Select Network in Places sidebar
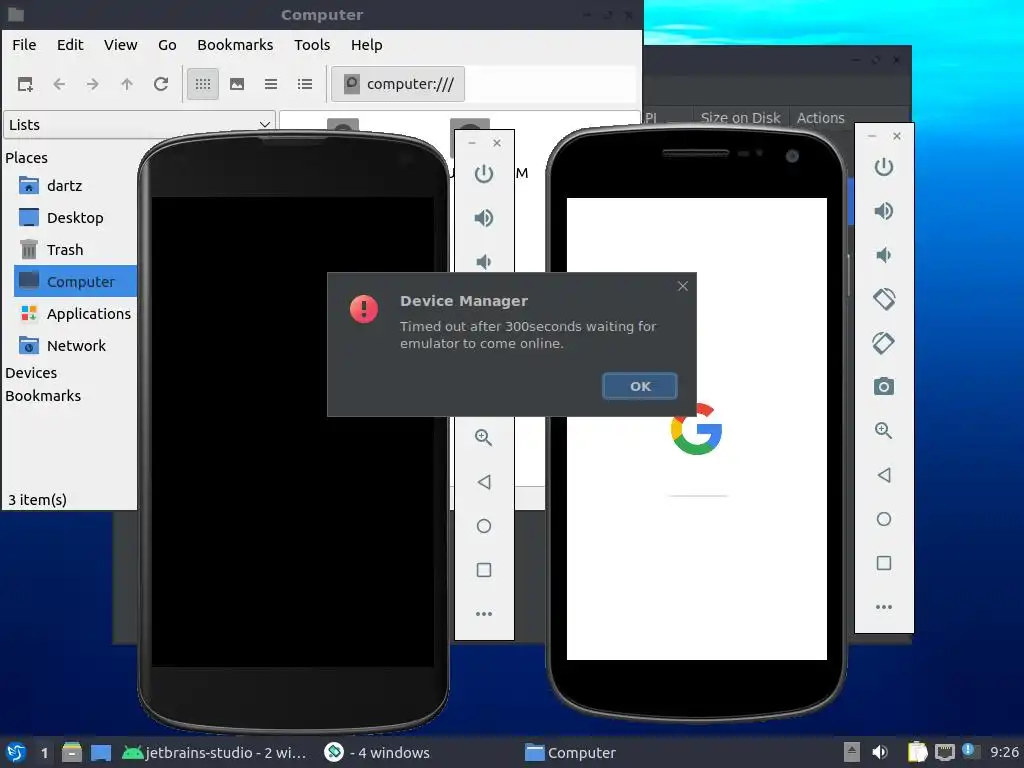This screenshot has width=1024, height=768. click(x=74, y=346)
